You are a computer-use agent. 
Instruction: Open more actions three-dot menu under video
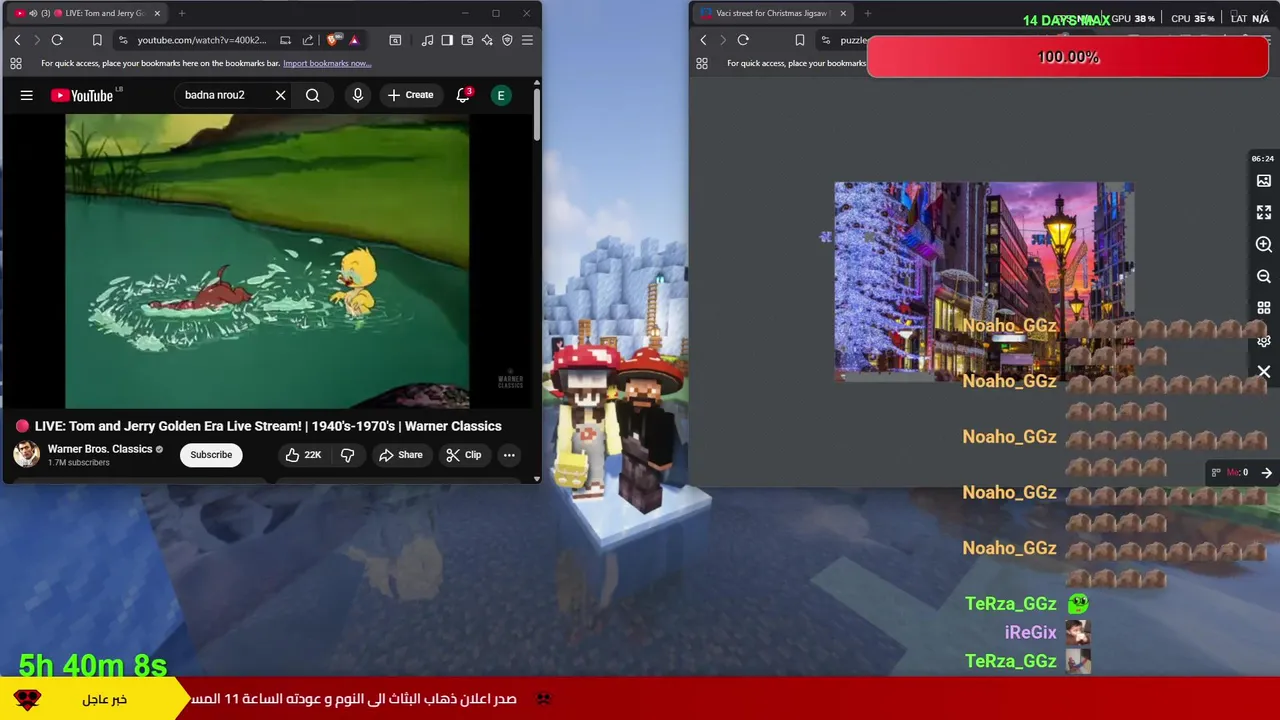(x=509, y=455)
